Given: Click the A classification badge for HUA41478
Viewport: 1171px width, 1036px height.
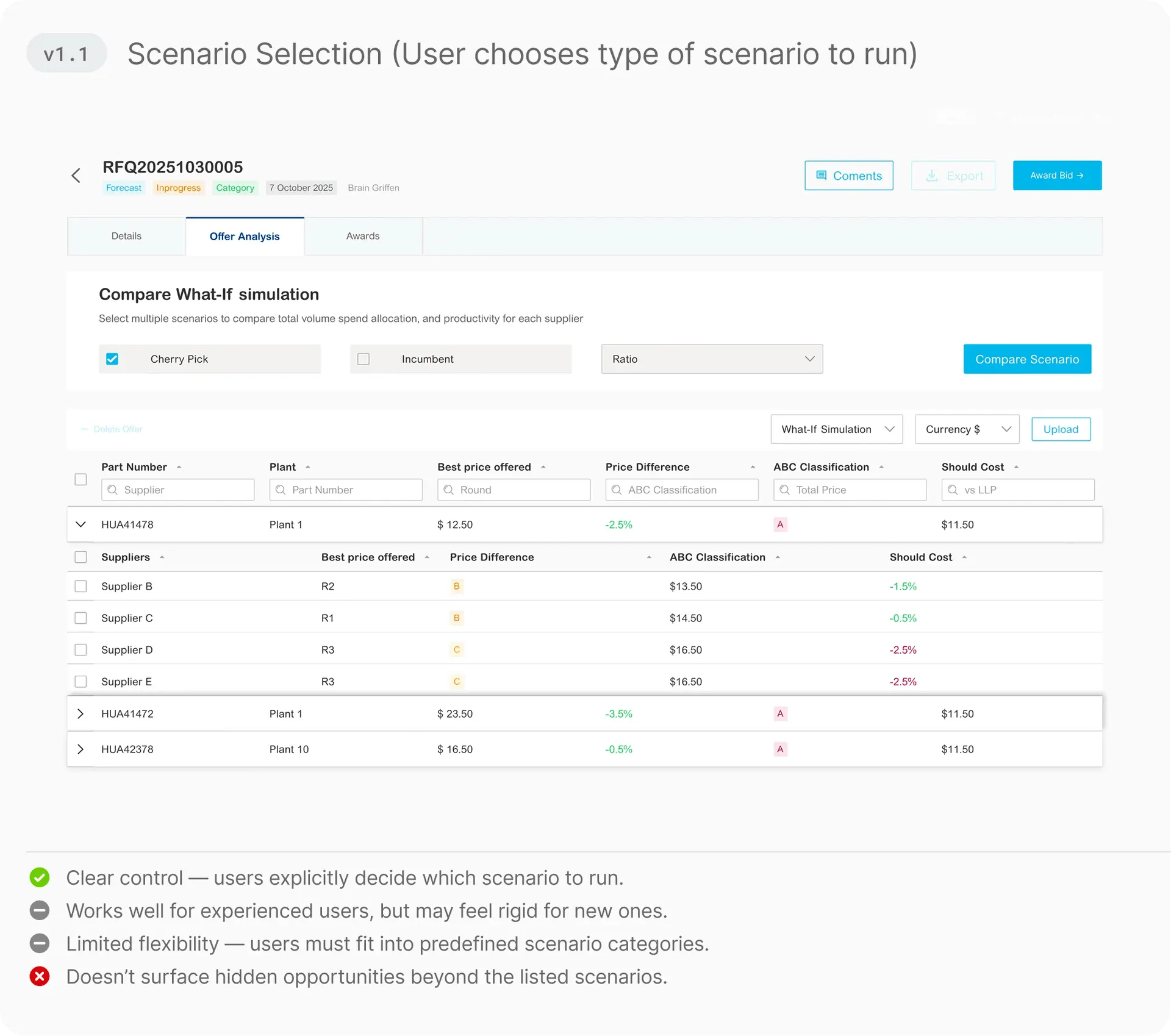Looking at the screenshot, I should tap(780, 524).
